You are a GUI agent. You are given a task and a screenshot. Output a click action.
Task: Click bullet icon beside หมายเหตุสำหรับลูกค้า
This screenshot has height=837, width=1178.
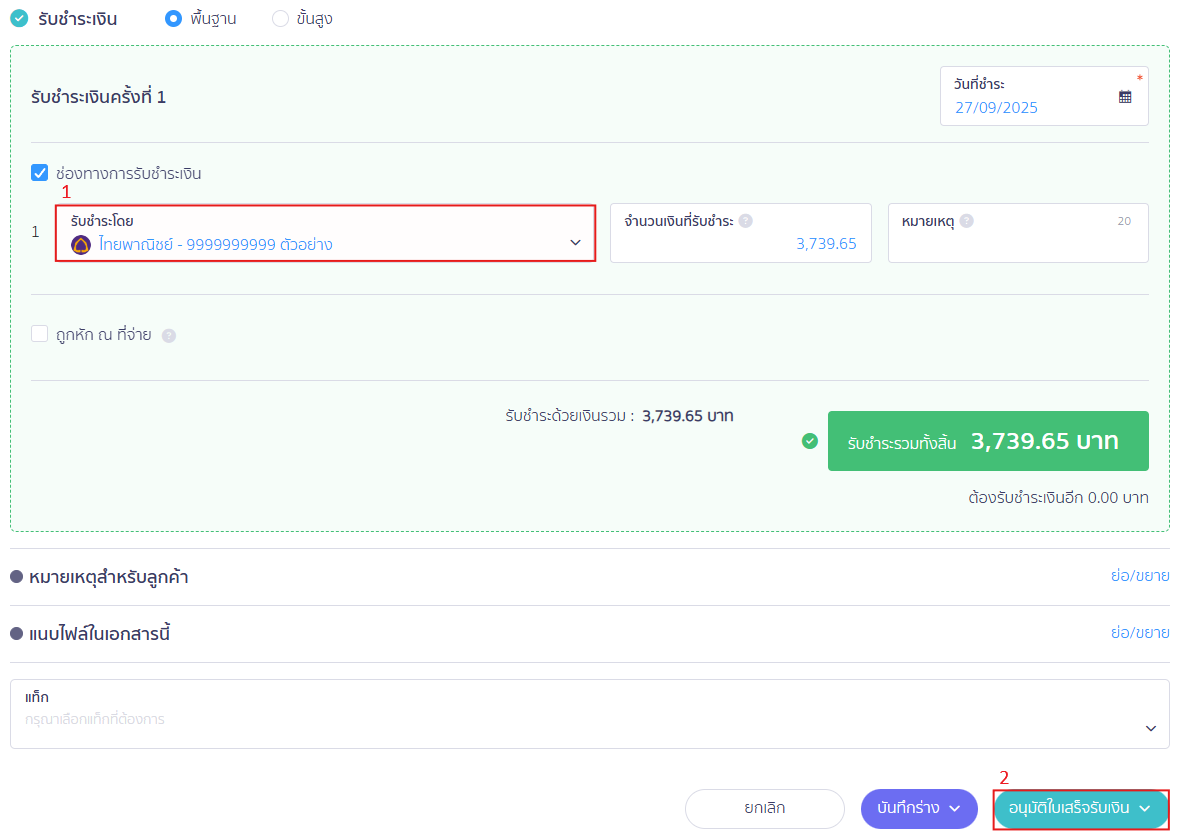point(17,577)
